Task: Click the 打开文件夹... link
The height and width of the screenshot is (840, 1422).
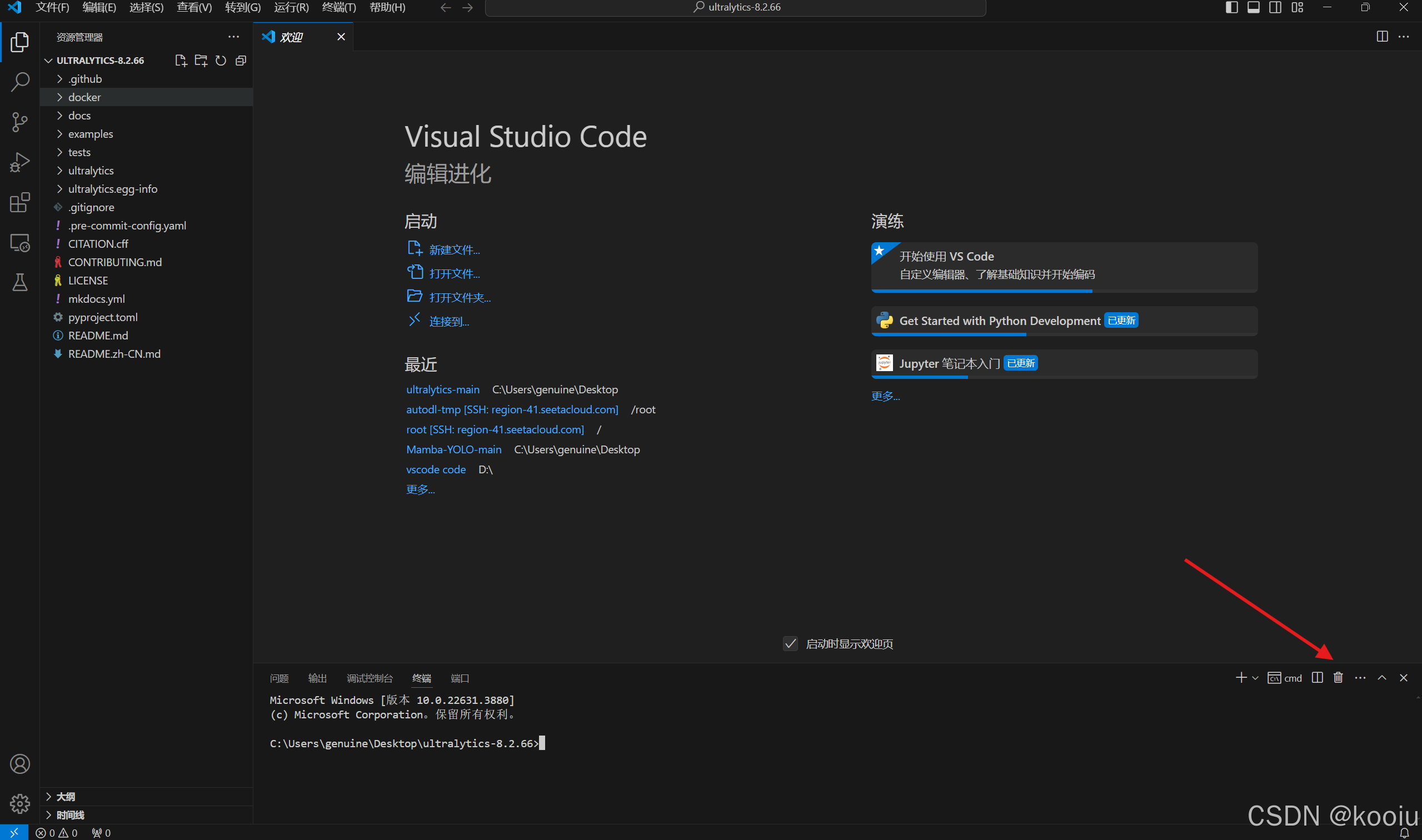Action: [459, 298]
